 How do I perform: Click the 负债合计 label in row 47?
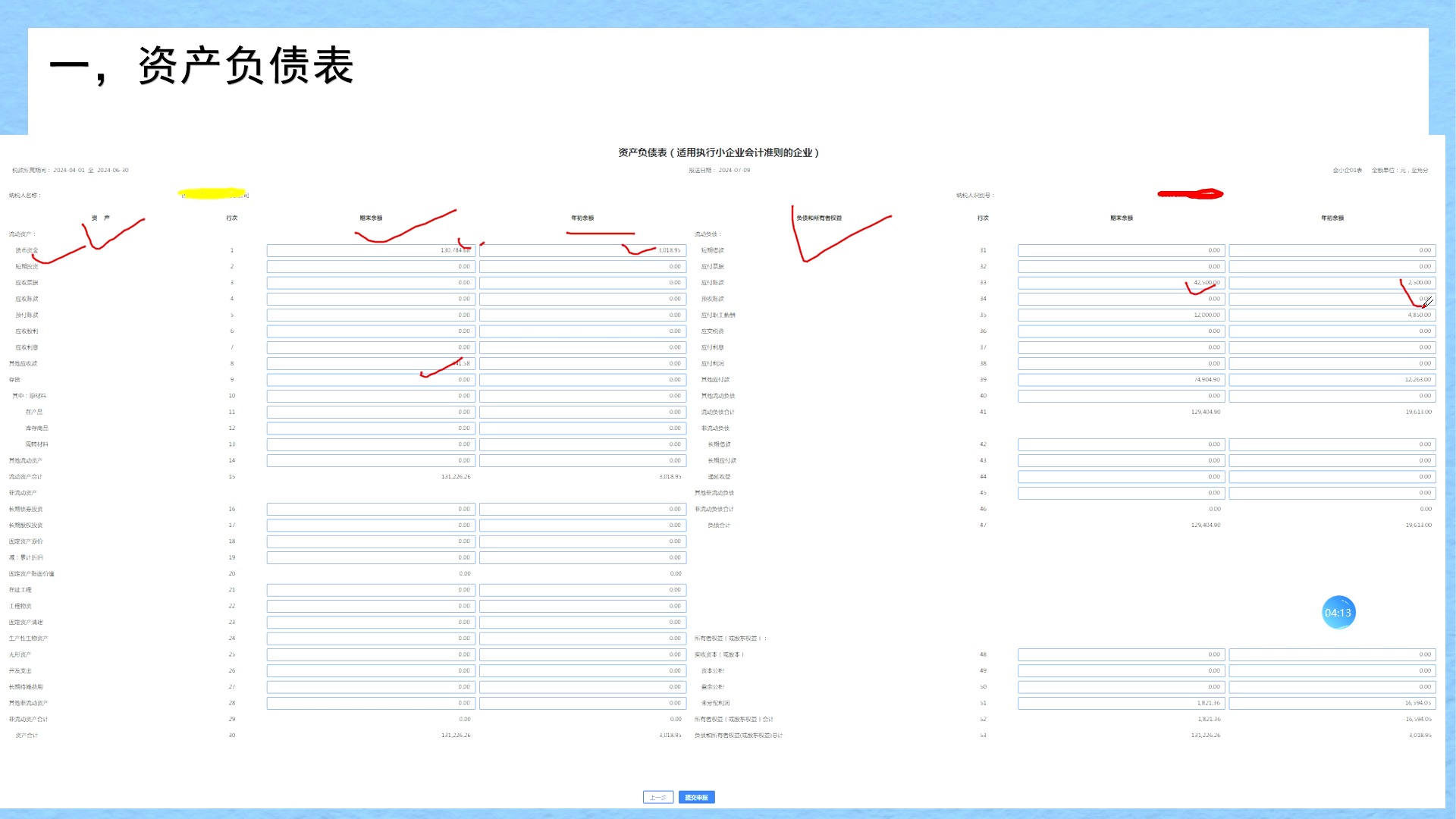click(719, 526)
